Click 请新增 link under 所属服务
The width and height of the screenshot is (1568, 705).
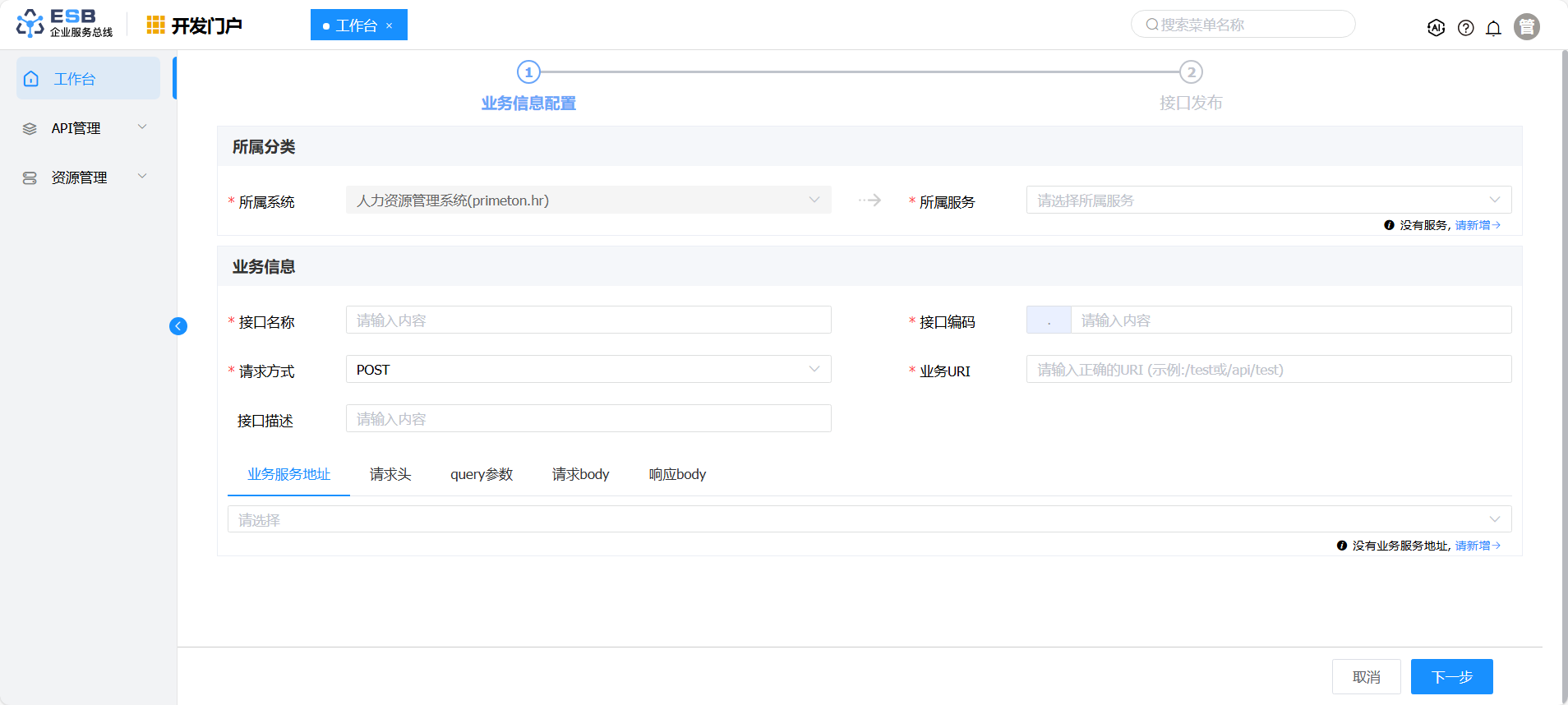(1477, 225)
